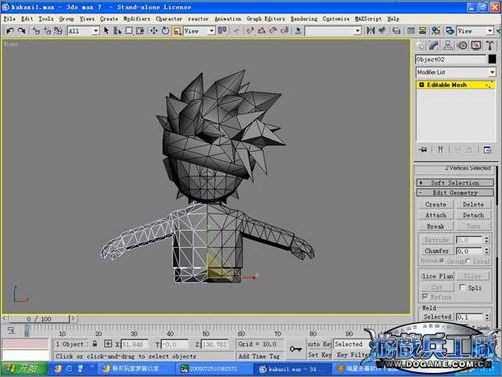Open the MAXScript menu
The width and height of the screenshot is (502, 377).
(x=368, y=19)
